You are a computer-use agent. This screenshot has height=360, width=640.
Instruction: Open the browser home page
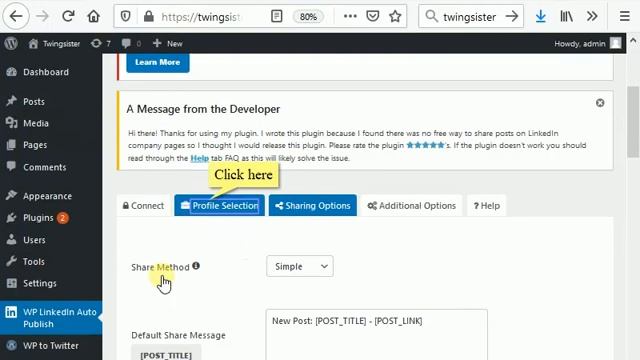93,16
